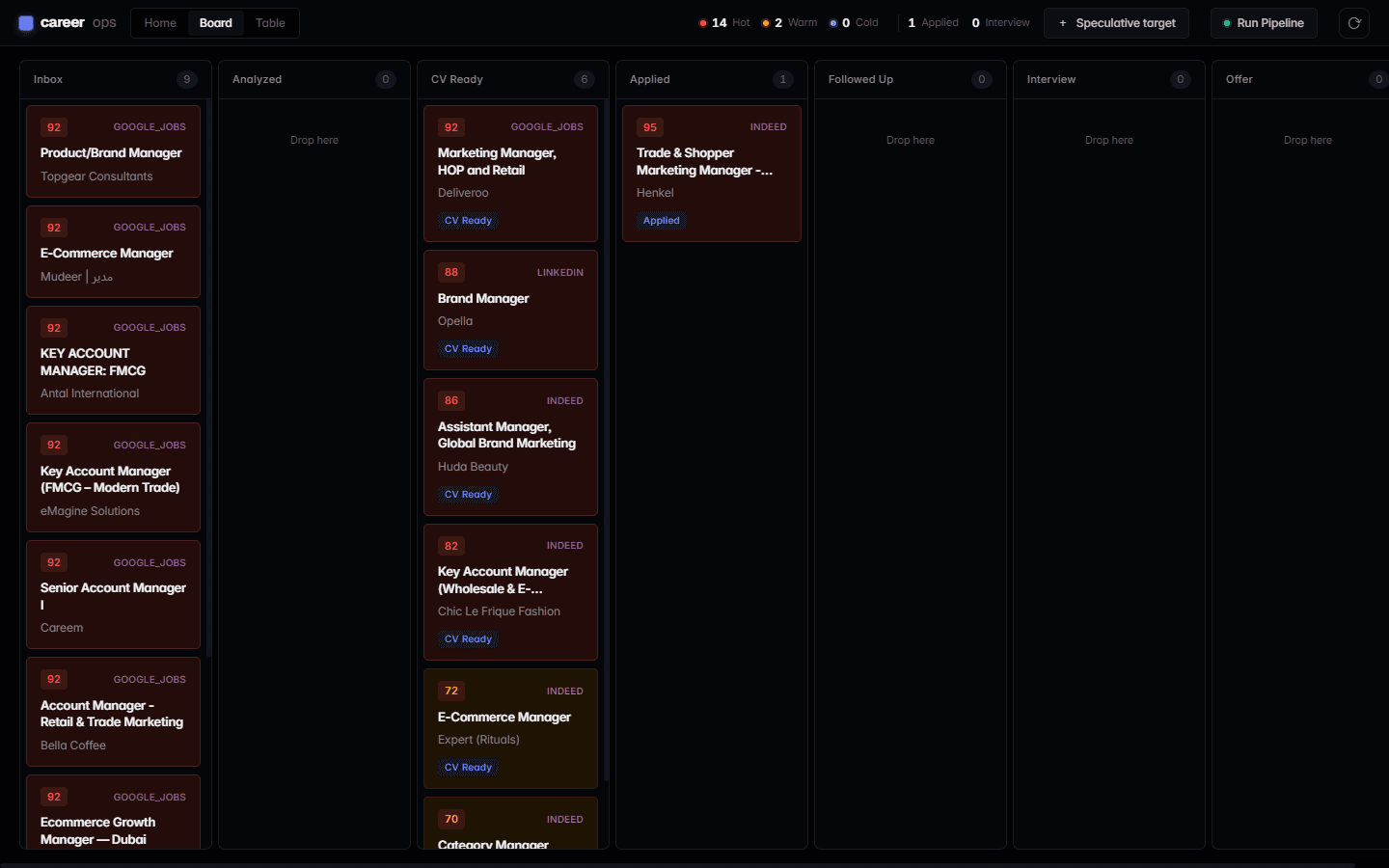Open the Deliveroo Marketing Manager card
The width and height of the screenshot is (1389, 868).
click(510, 174)
